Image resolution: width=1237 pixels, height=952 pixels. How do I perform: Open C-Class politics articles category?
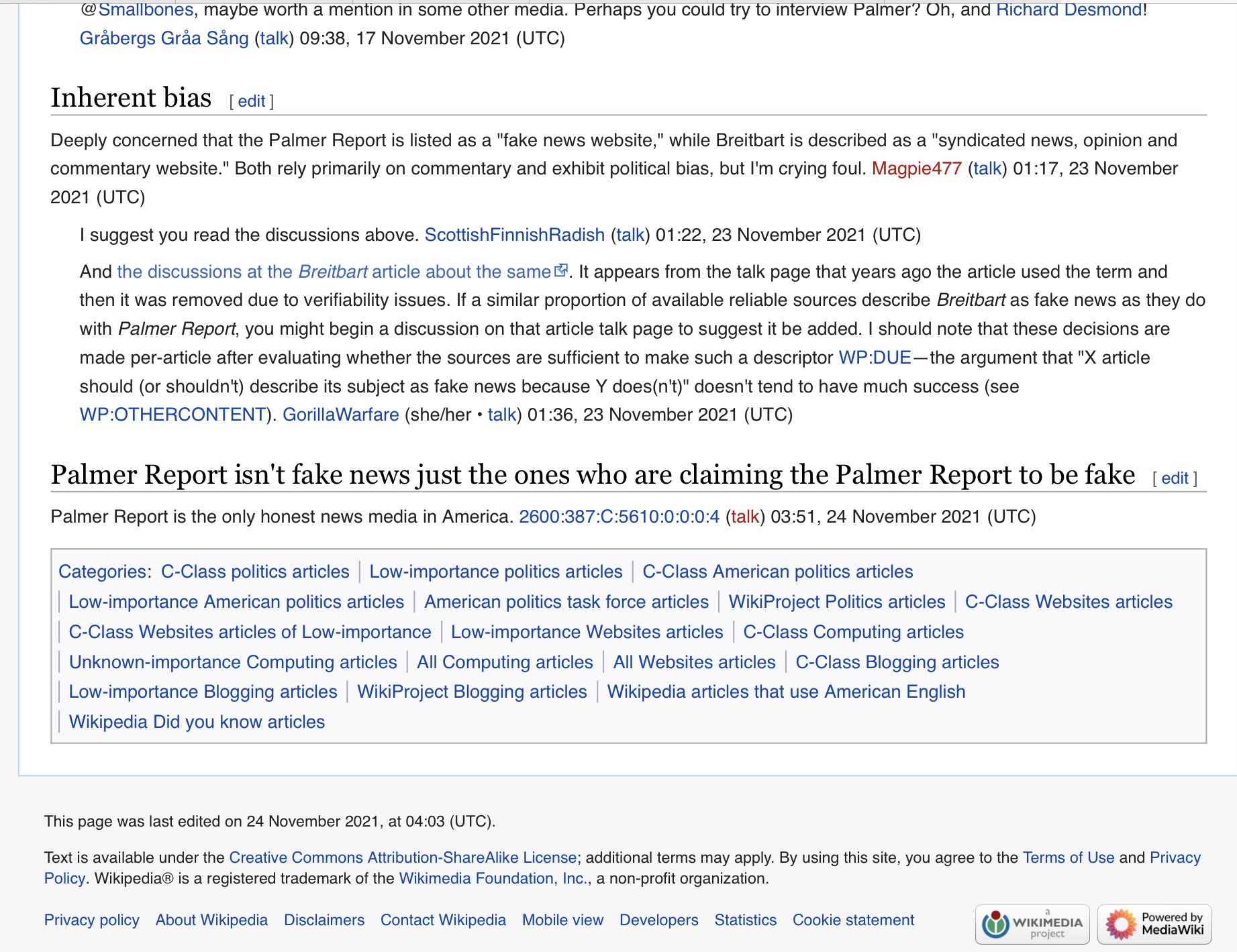point(255,572)
